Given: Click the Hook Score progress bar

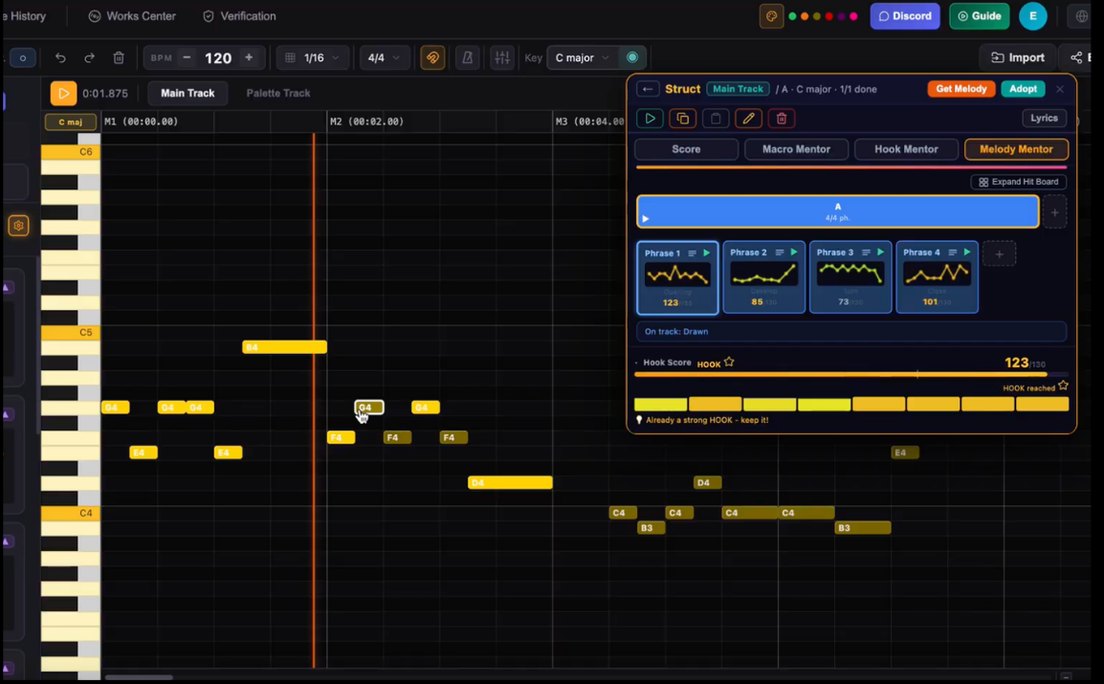Looking at the screenshot, I should click(x=851, y=374).
